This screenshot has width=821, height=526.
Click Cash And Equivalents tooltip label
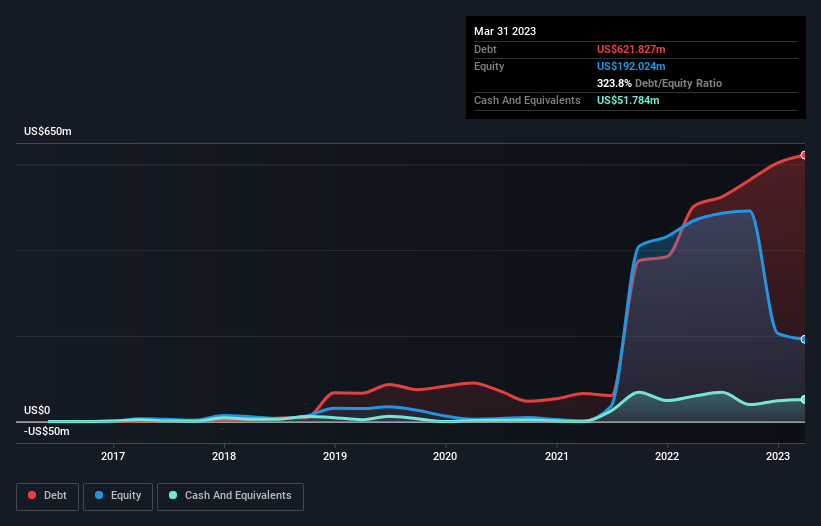tap(527, 100)
